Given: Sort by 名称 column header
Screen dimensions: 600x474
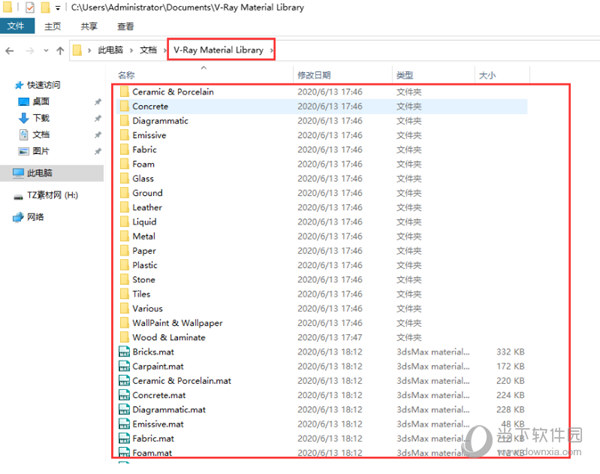Looking at the screenshot, I should [127, 75].
